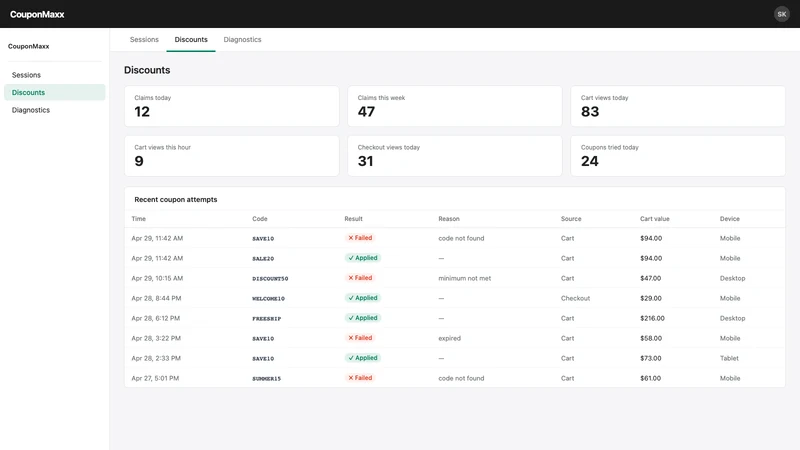Select the WELCOME10 coupon code
The width and height of the screenshot is (800, 450).
click(x=268, y=298)
